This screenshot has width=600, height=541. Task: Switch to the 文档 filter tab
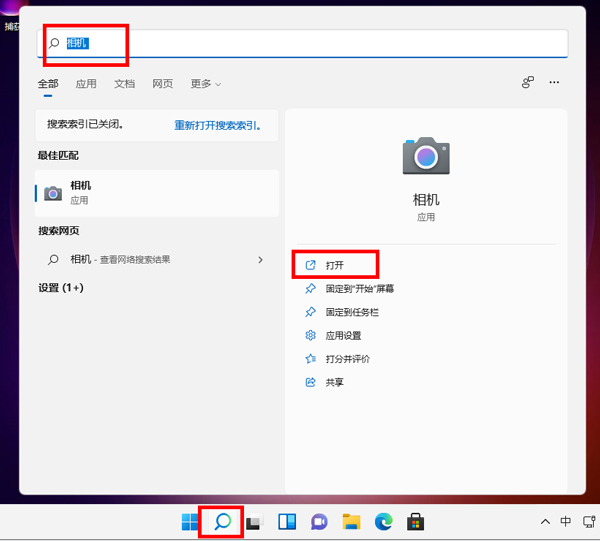point(124,84)
